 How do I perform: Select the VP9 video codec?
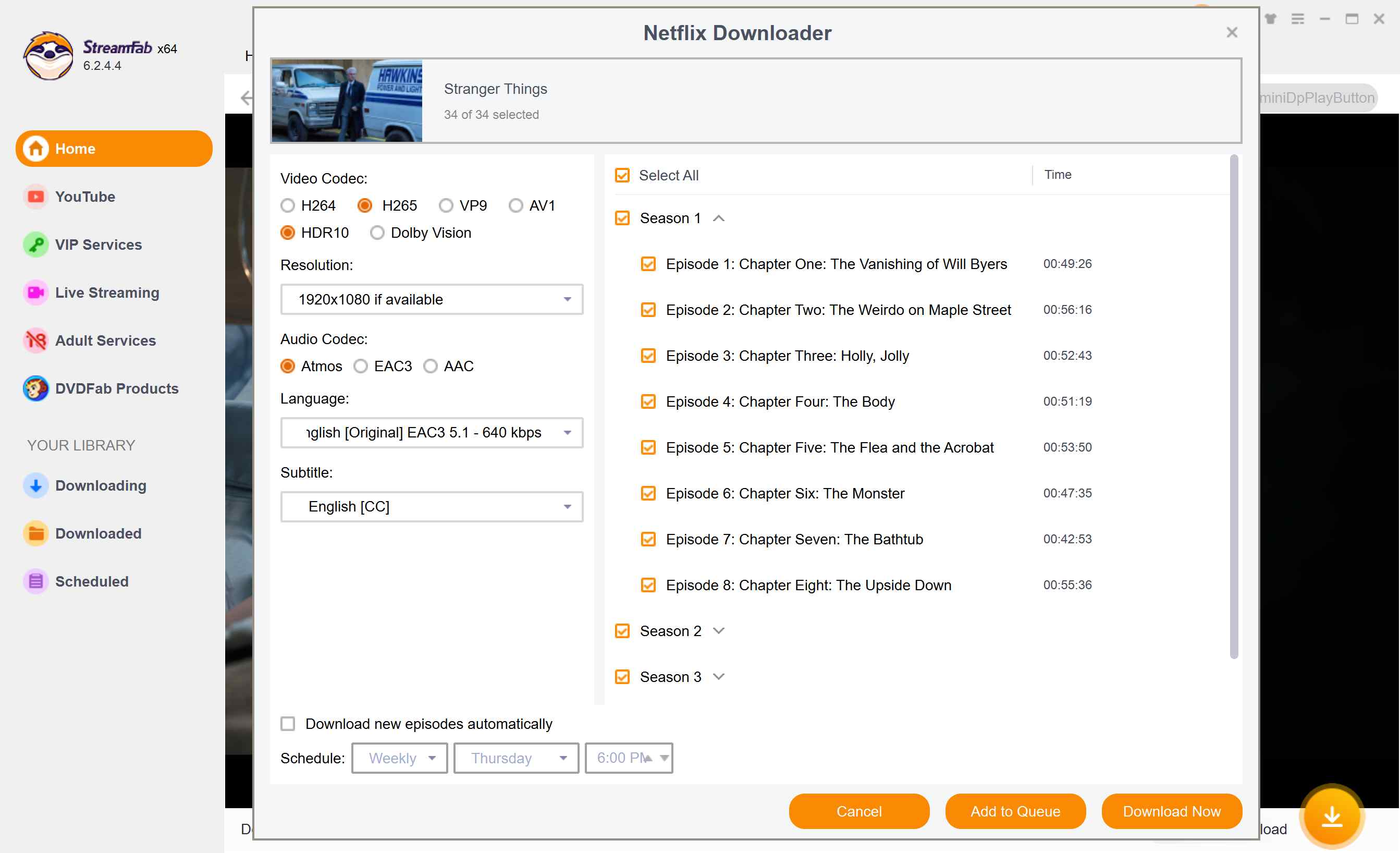tap(446, 205)
